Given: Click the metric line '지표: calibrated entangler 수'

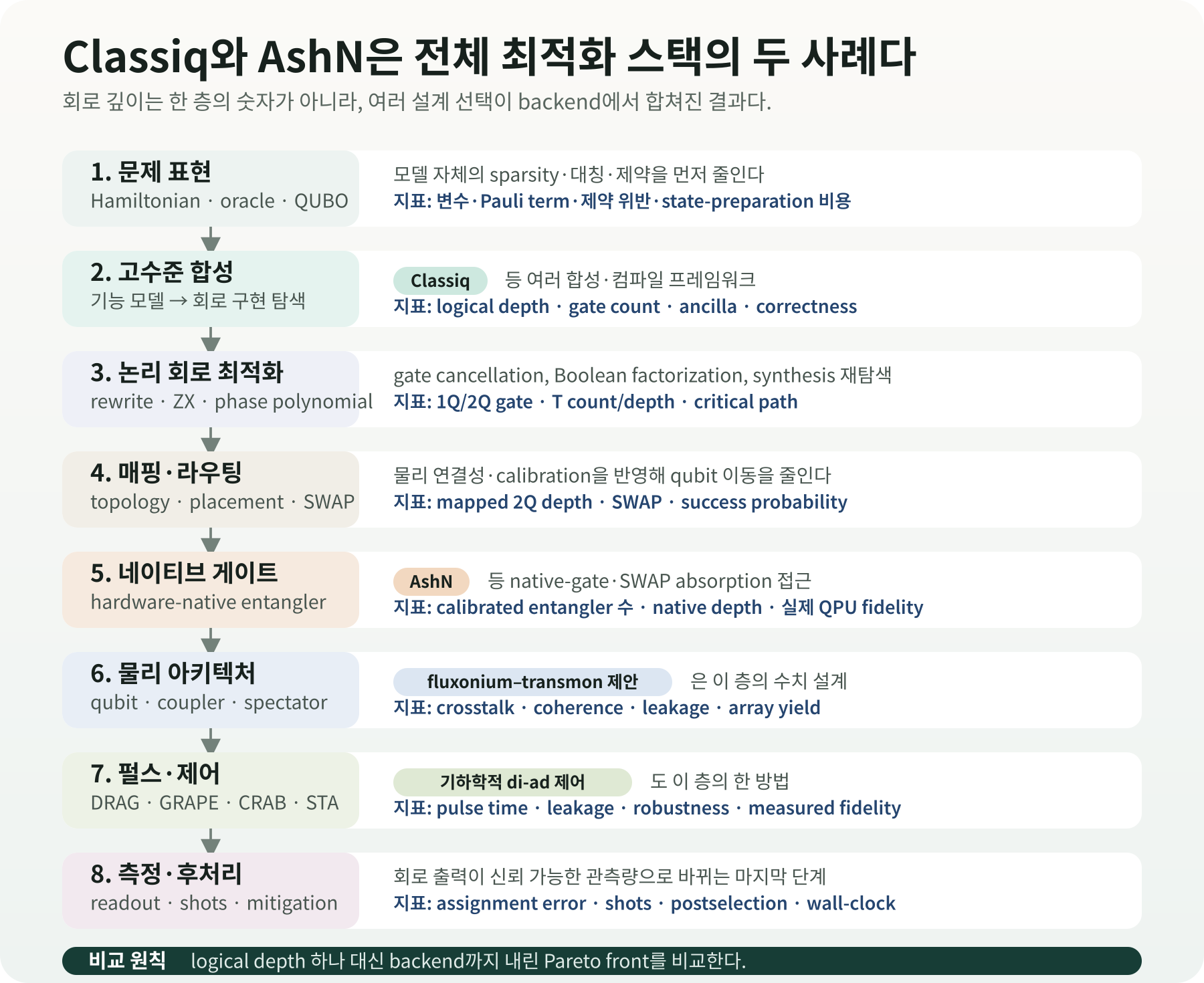Looking at the screenshot, I should [658, 607].
